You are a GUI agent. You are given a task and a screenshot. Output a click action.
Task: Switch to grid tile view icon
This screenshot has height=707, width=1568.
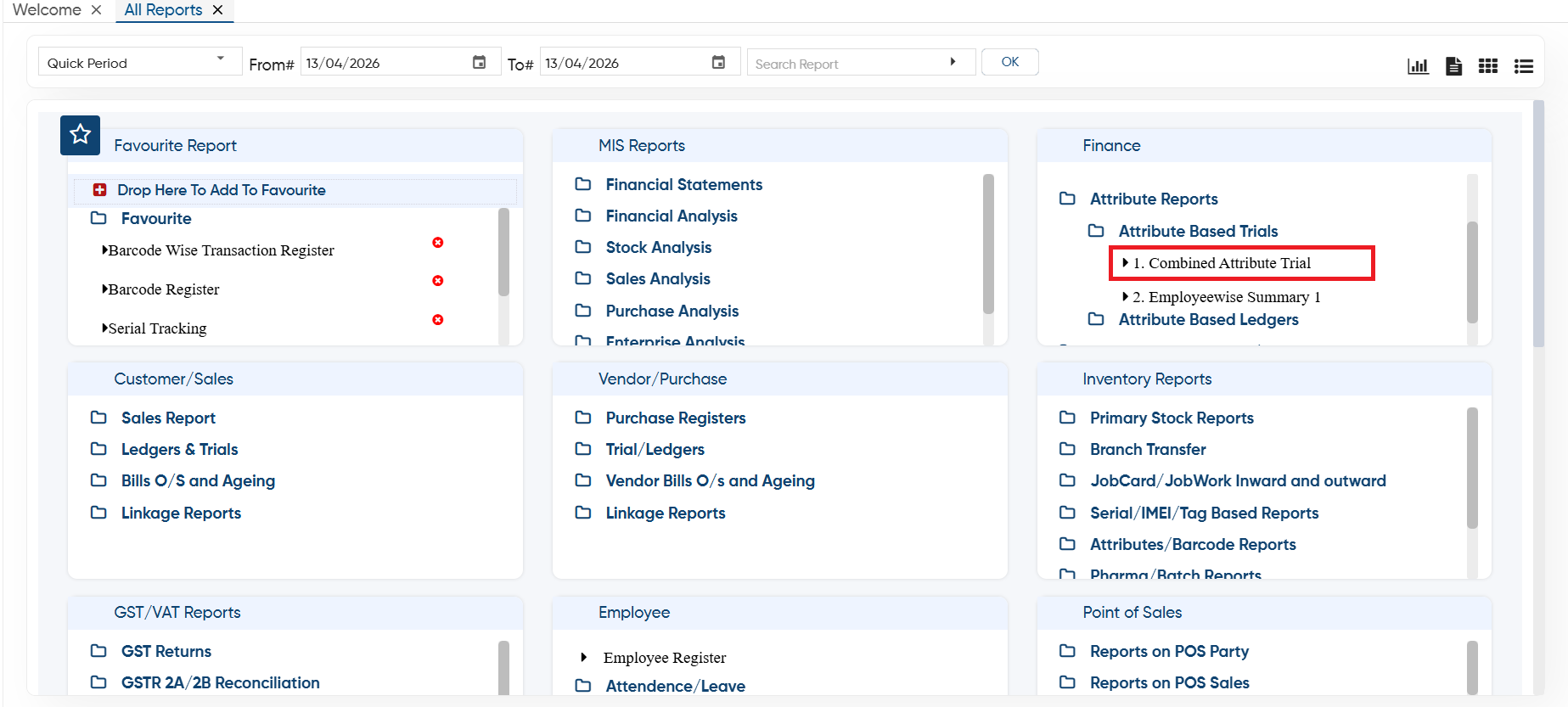tap(1488, 65)
